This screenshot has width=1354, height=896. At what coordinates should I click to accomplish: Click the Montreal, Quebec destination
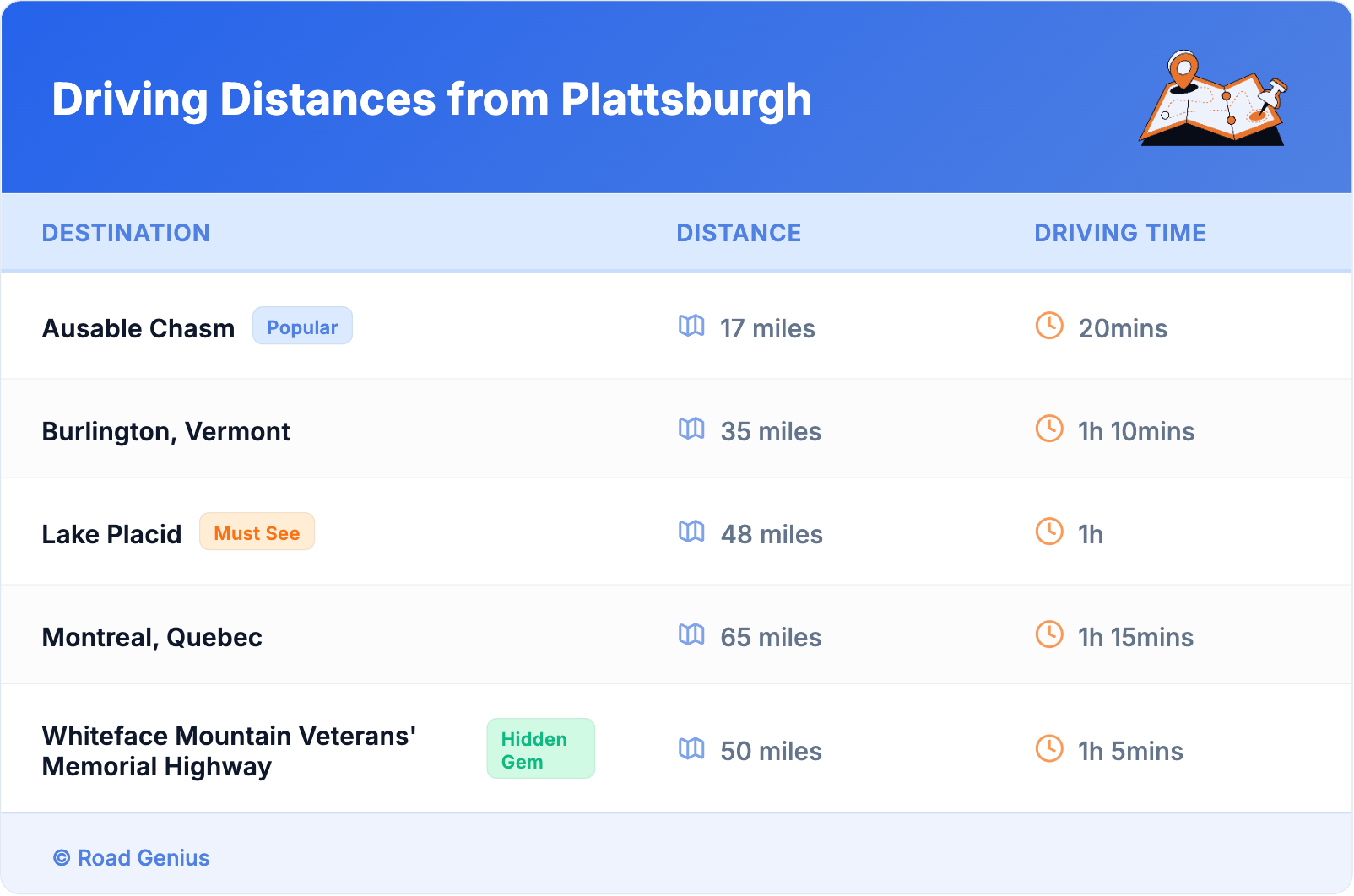152,638
